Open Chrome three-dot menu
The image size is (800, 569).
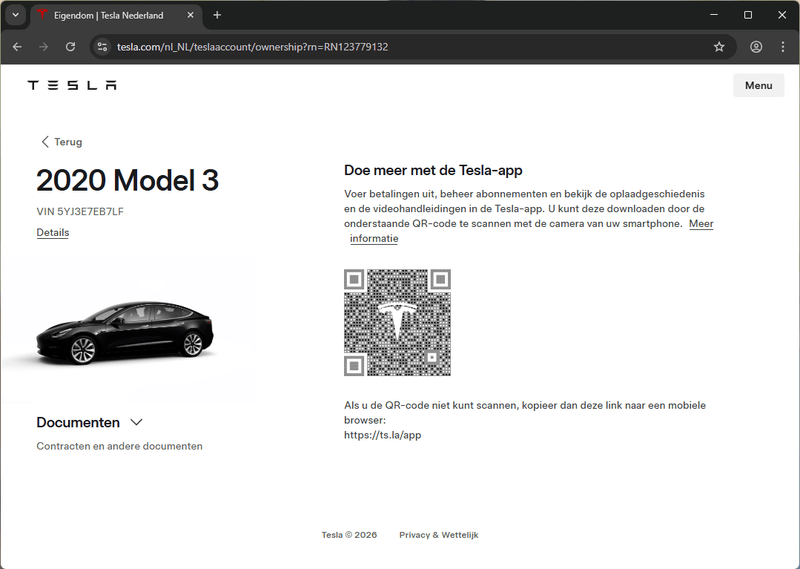pos(783,47)
